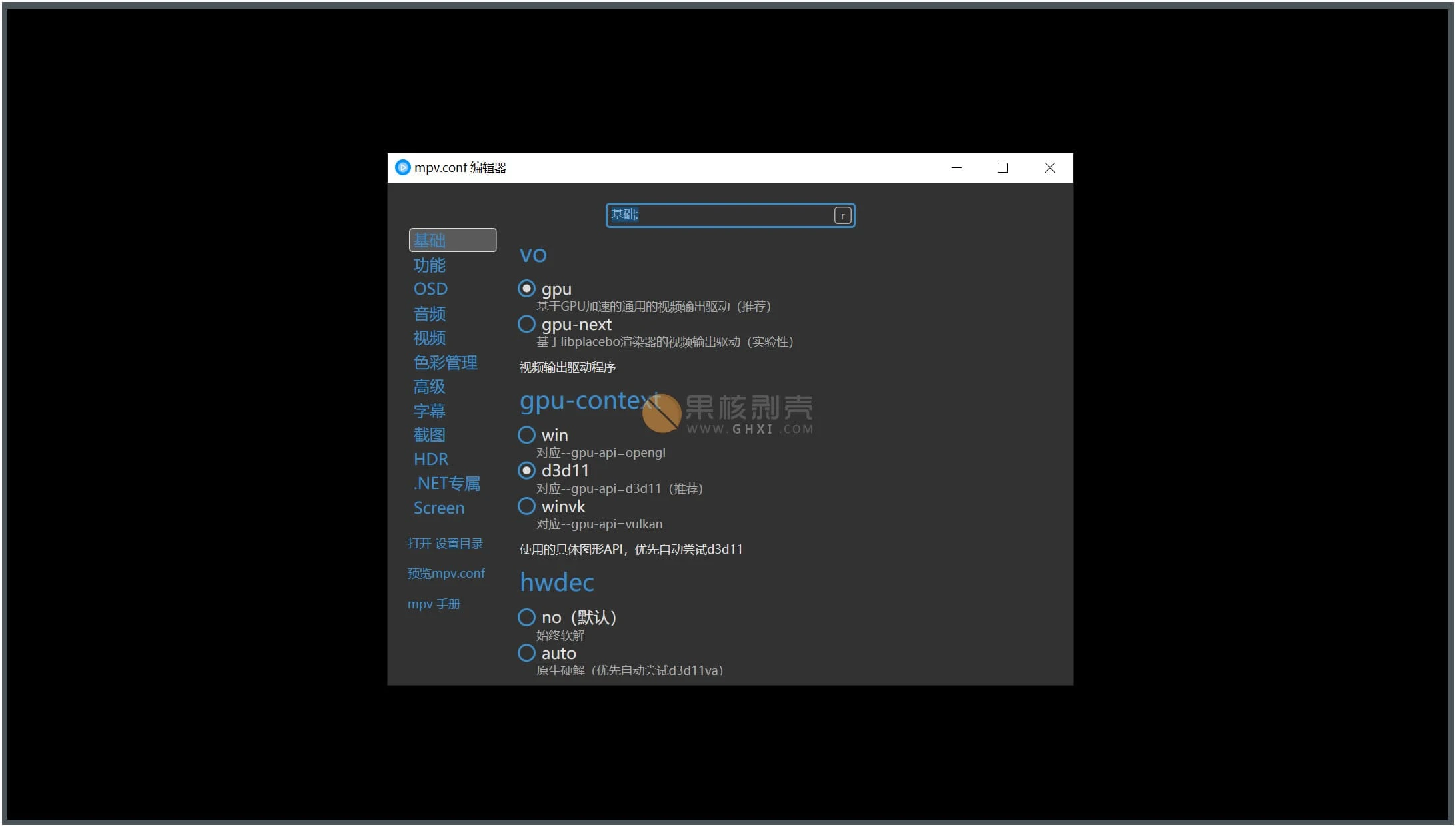Open the 视频 section
This screenshot has height=827, width=1456.
point(429,338)
